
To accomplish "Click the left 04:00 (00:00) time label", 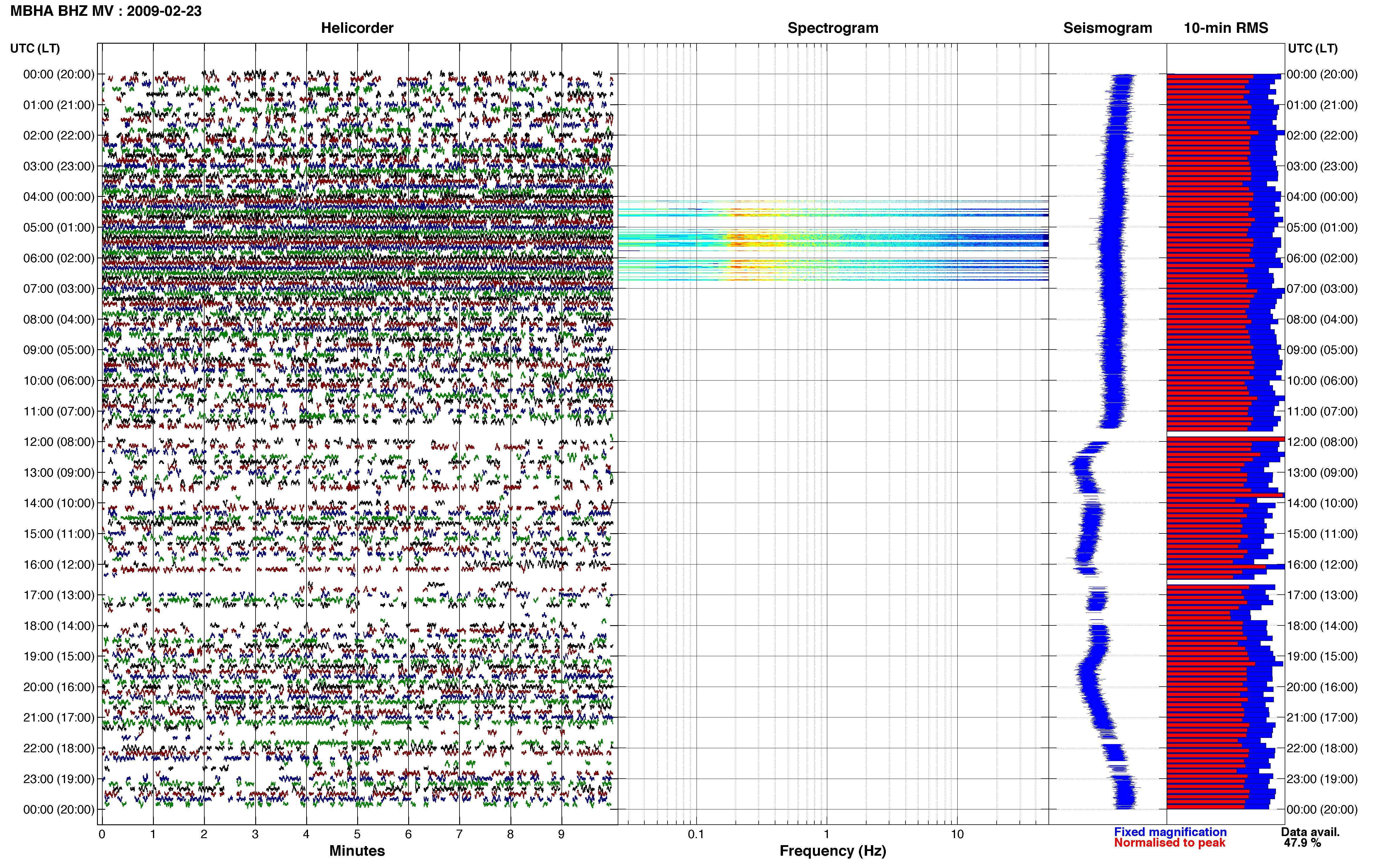I will [x=59, y=197].
